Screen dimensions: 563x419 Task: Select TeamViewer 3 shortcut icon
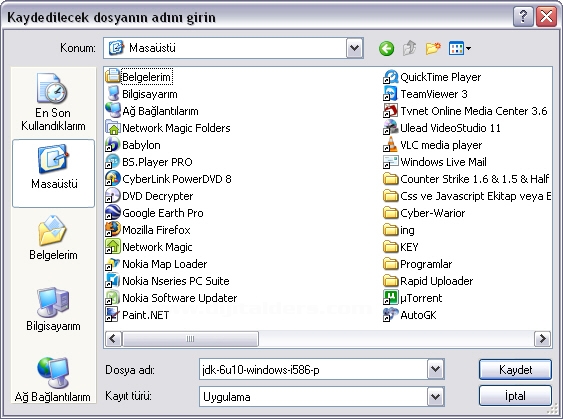tap(391, 94)
